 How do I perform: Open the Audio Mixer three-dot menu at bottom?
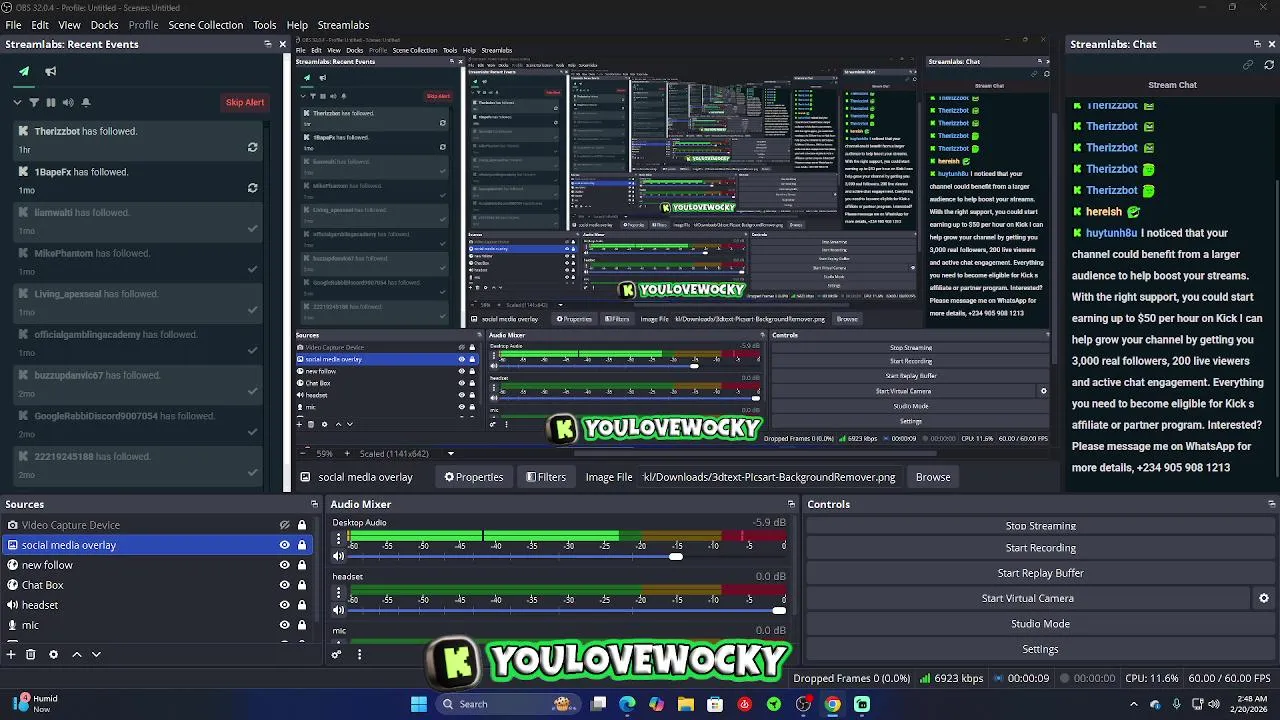(x=359, y=654)
